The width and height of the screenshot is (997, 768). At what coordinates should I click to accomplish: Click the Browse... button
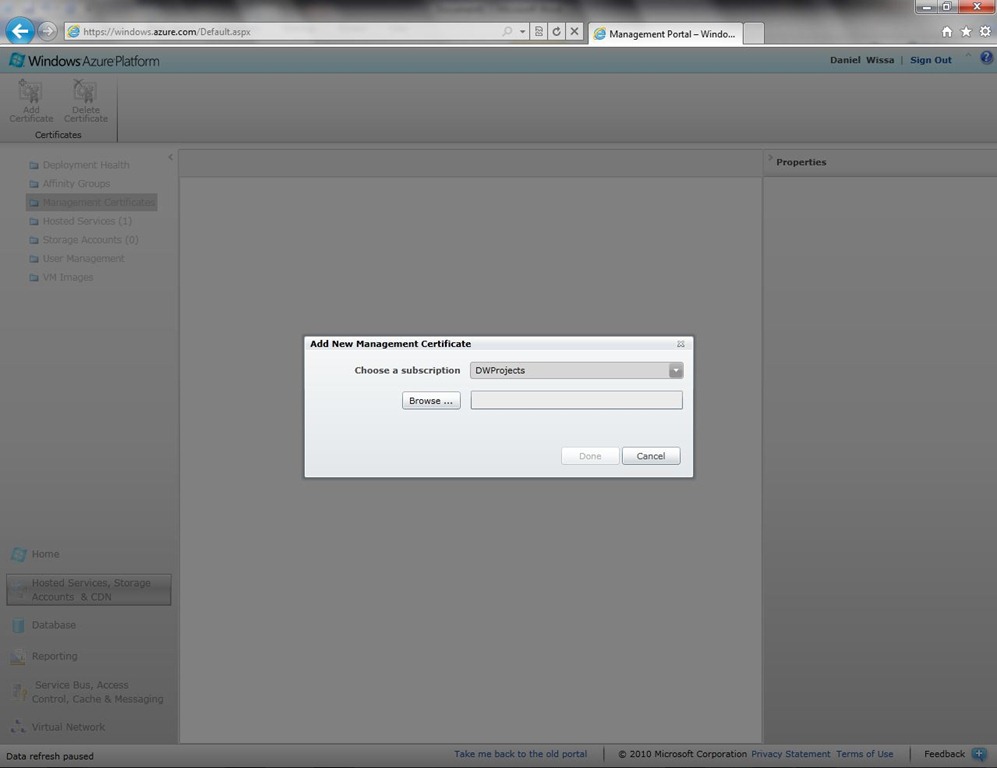click(431, 401)
